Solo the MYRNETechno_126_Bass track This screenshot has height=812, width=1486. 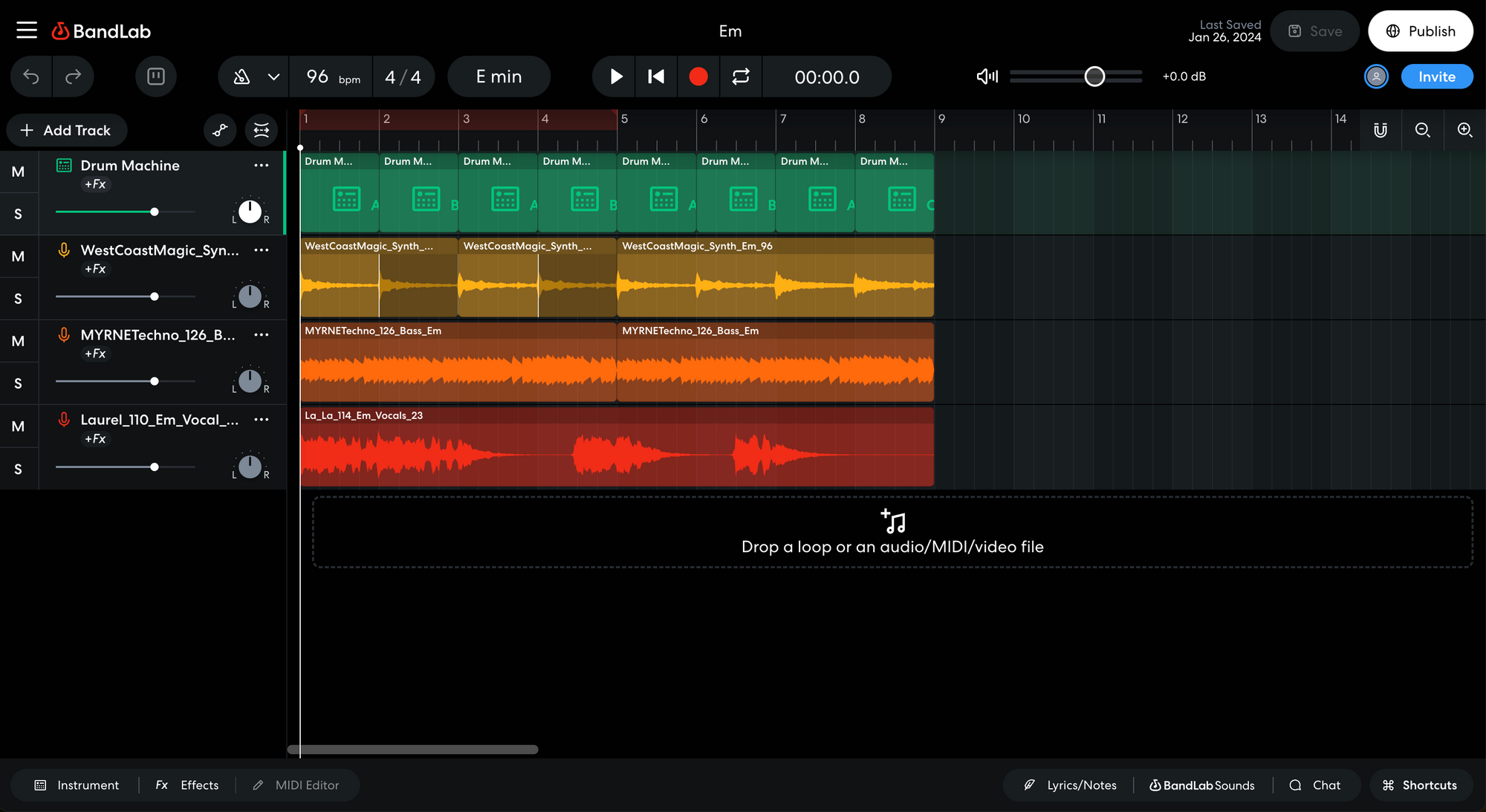click(19, 383)
